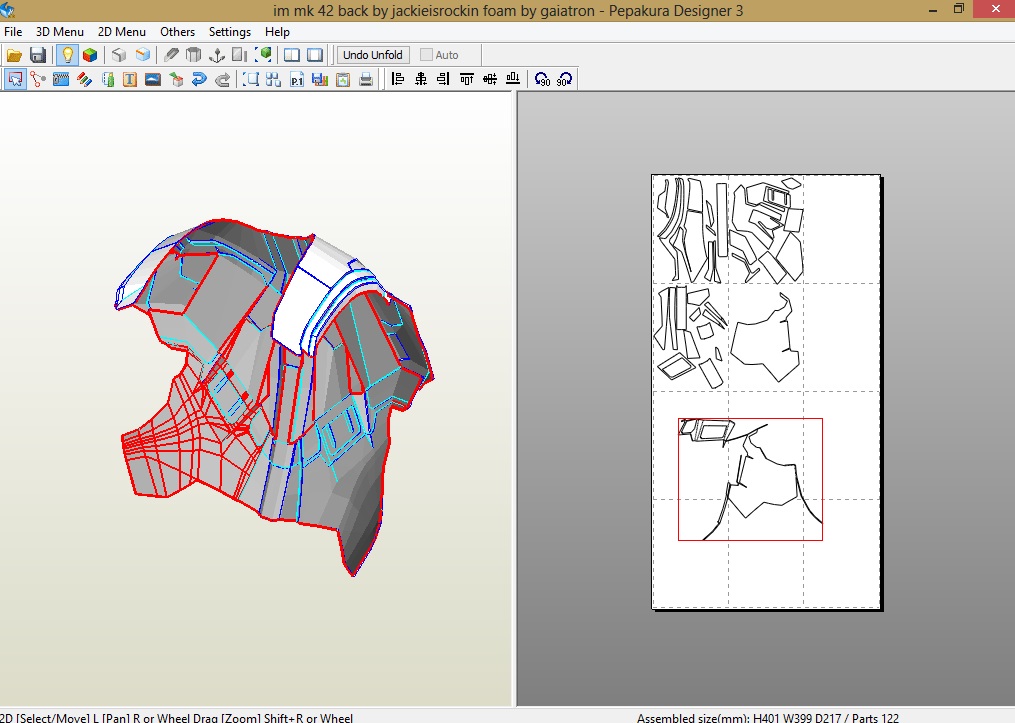
Task: Click the red-boxed selected part on the 2D page
Action: (x=750, y=479)
